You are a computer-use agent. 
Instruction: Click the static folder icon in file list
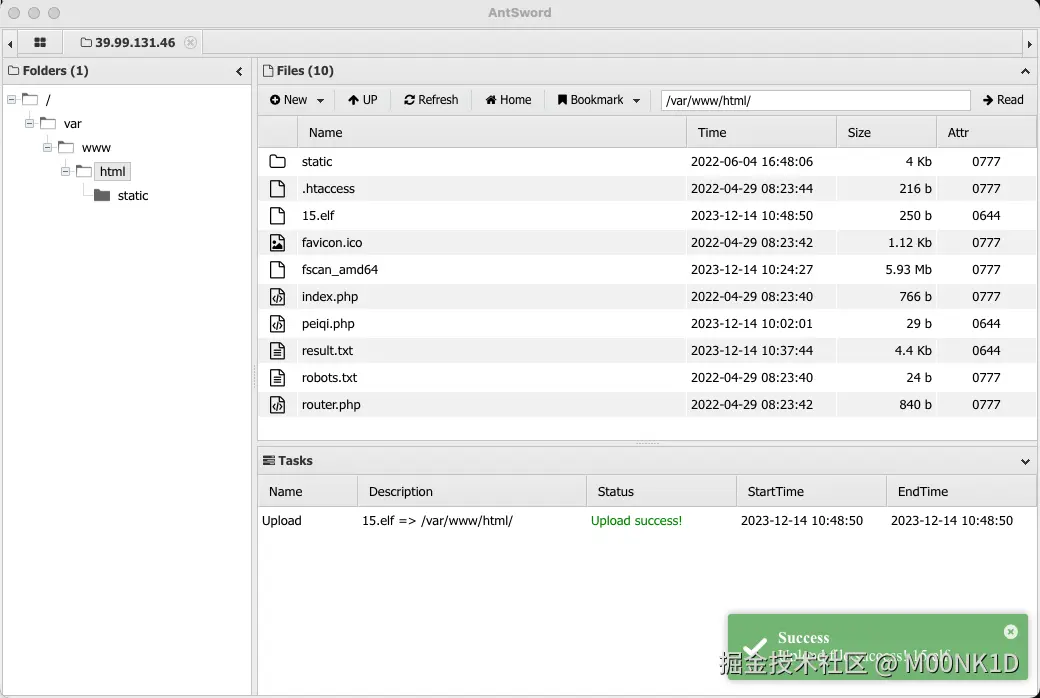click(x=277, y=162)
